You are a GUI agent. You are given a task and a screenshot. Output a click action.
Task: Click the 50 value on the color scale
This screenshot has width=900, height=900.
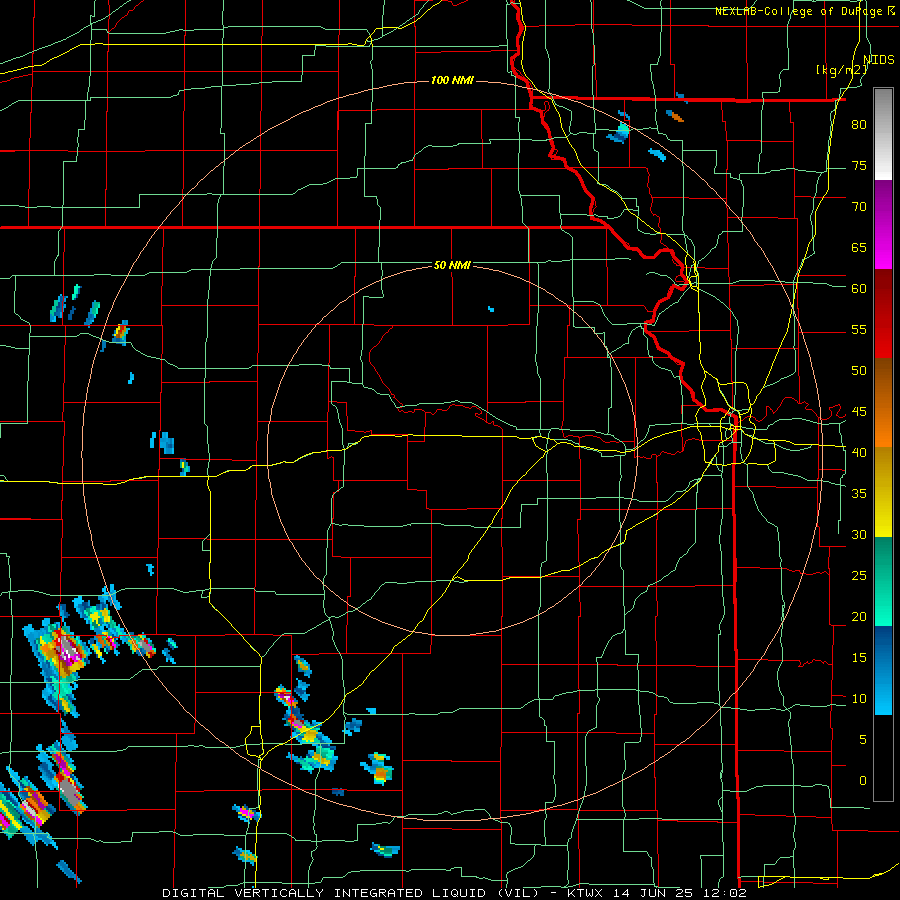pos(859,370)
